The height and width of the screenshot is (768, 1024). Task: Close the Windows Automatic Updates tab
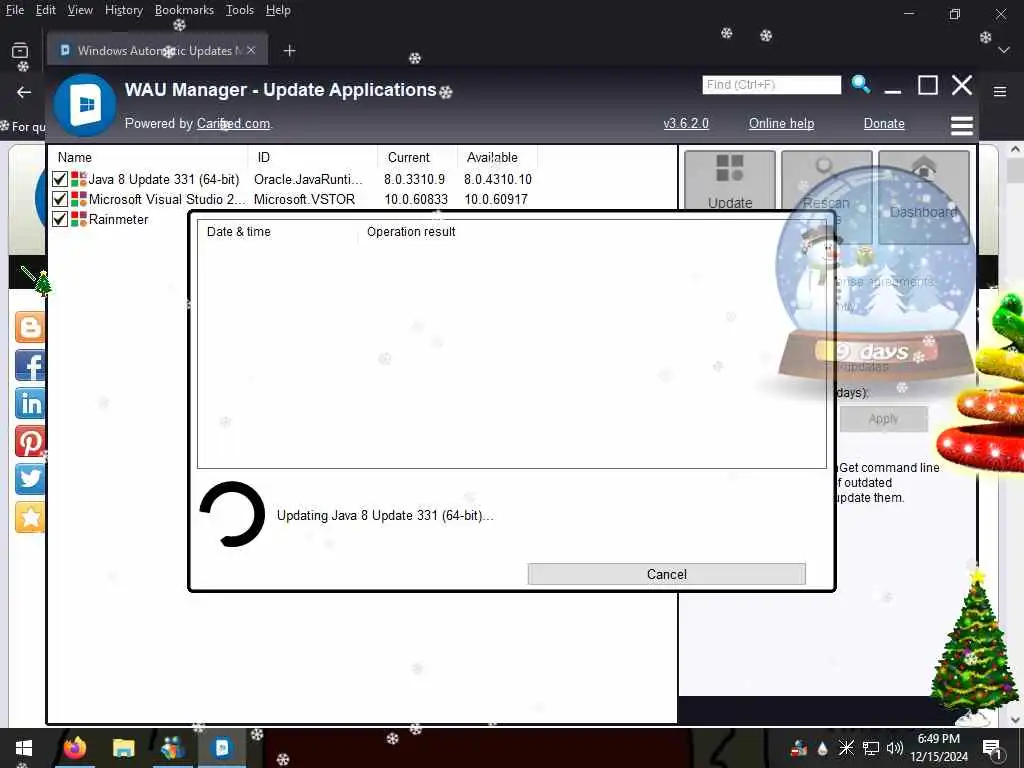point(251,50)
